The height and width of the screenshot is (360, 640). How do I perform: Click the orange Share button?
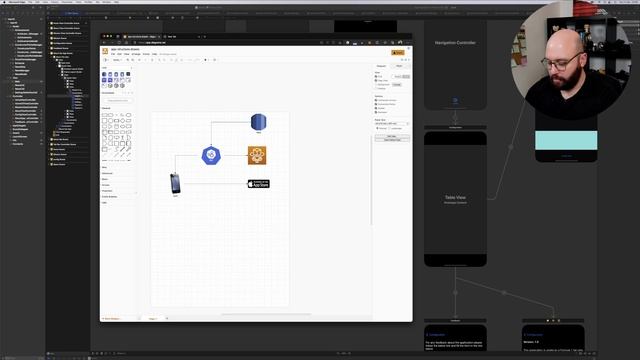pos(398,53)
